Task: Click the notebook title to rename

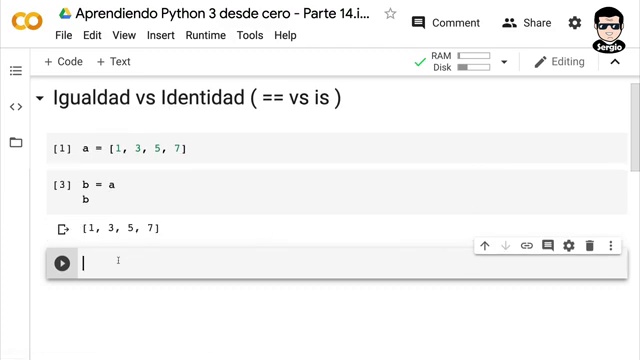Action: click(x=222, y=14)
